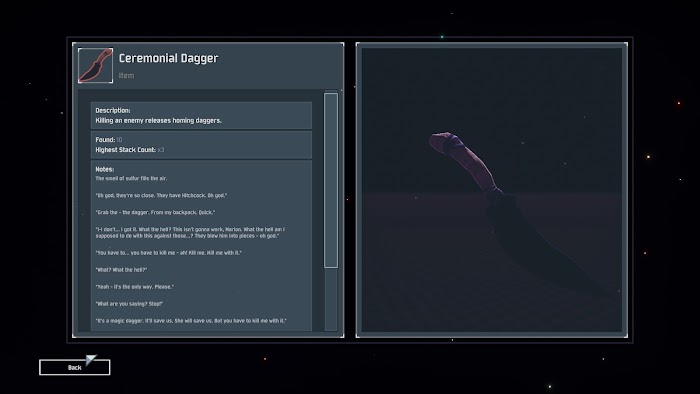The height and width of the screenshot is (394, 700).
Task: Click the notes scrollbar thumb
Action: [x=331, y=180]
